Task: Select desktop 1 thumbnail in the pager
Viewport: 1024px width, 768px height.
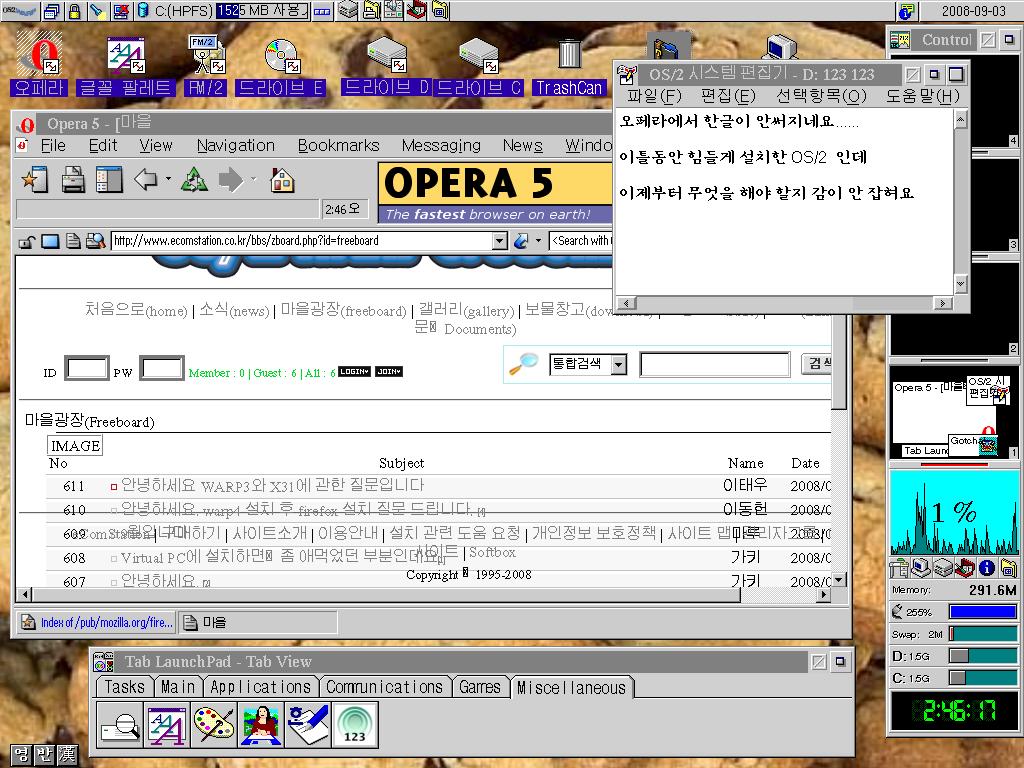Action: pos(954,414)
